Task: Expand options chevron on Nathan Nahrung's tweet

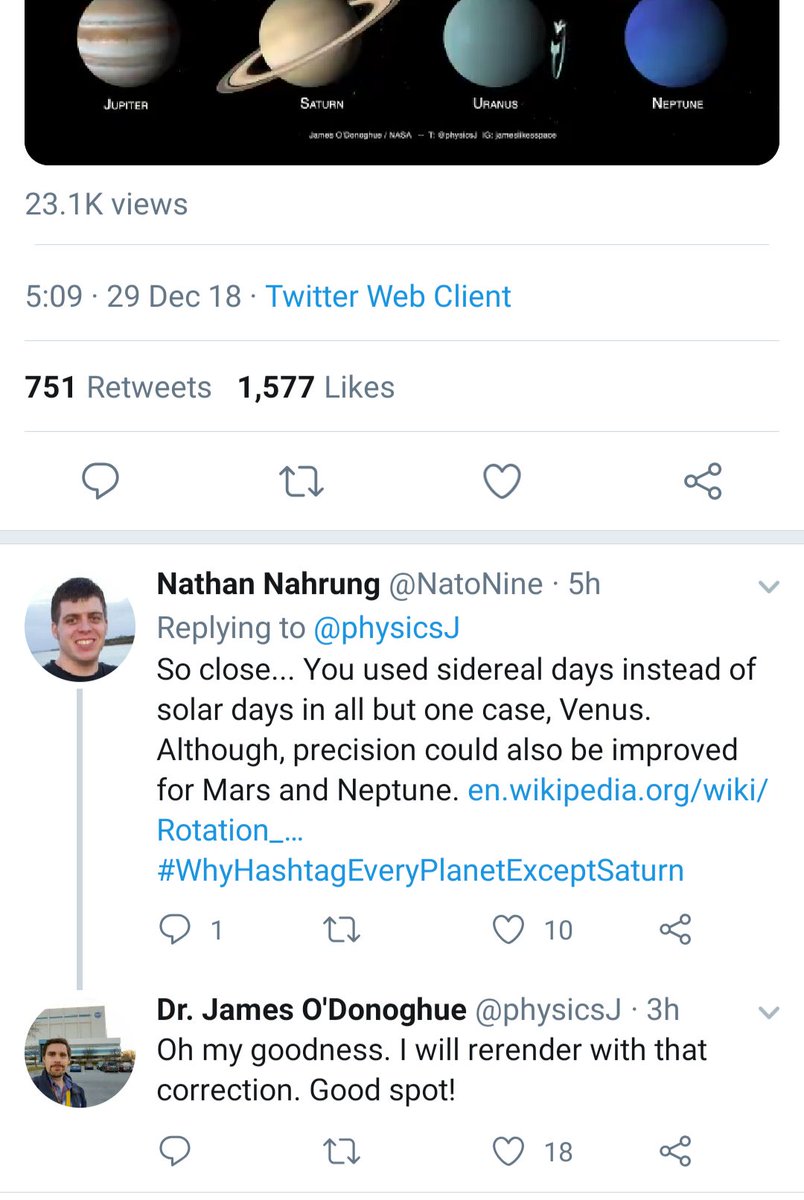Action: point(768,587)
